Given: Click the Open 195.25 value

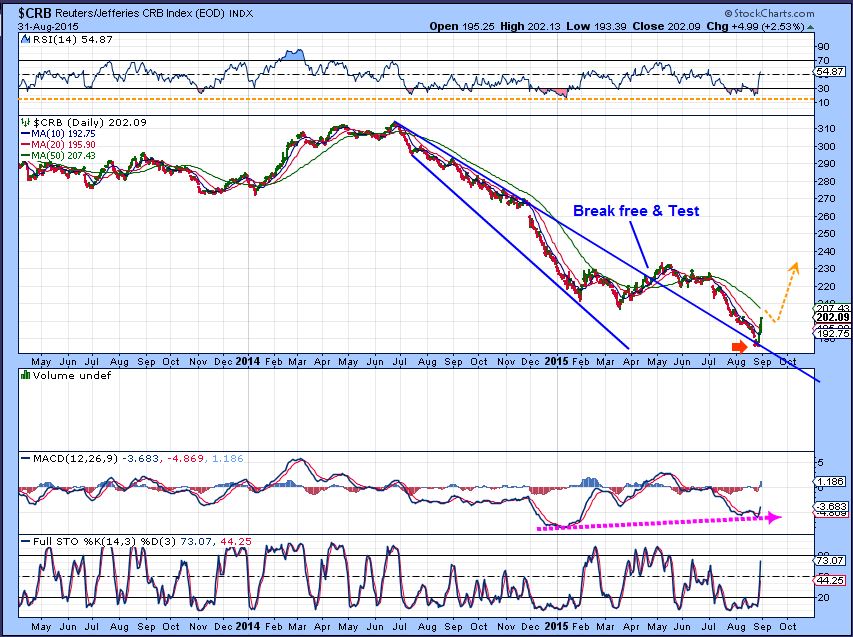Looking at the screenshot, I should click(462, 27).
